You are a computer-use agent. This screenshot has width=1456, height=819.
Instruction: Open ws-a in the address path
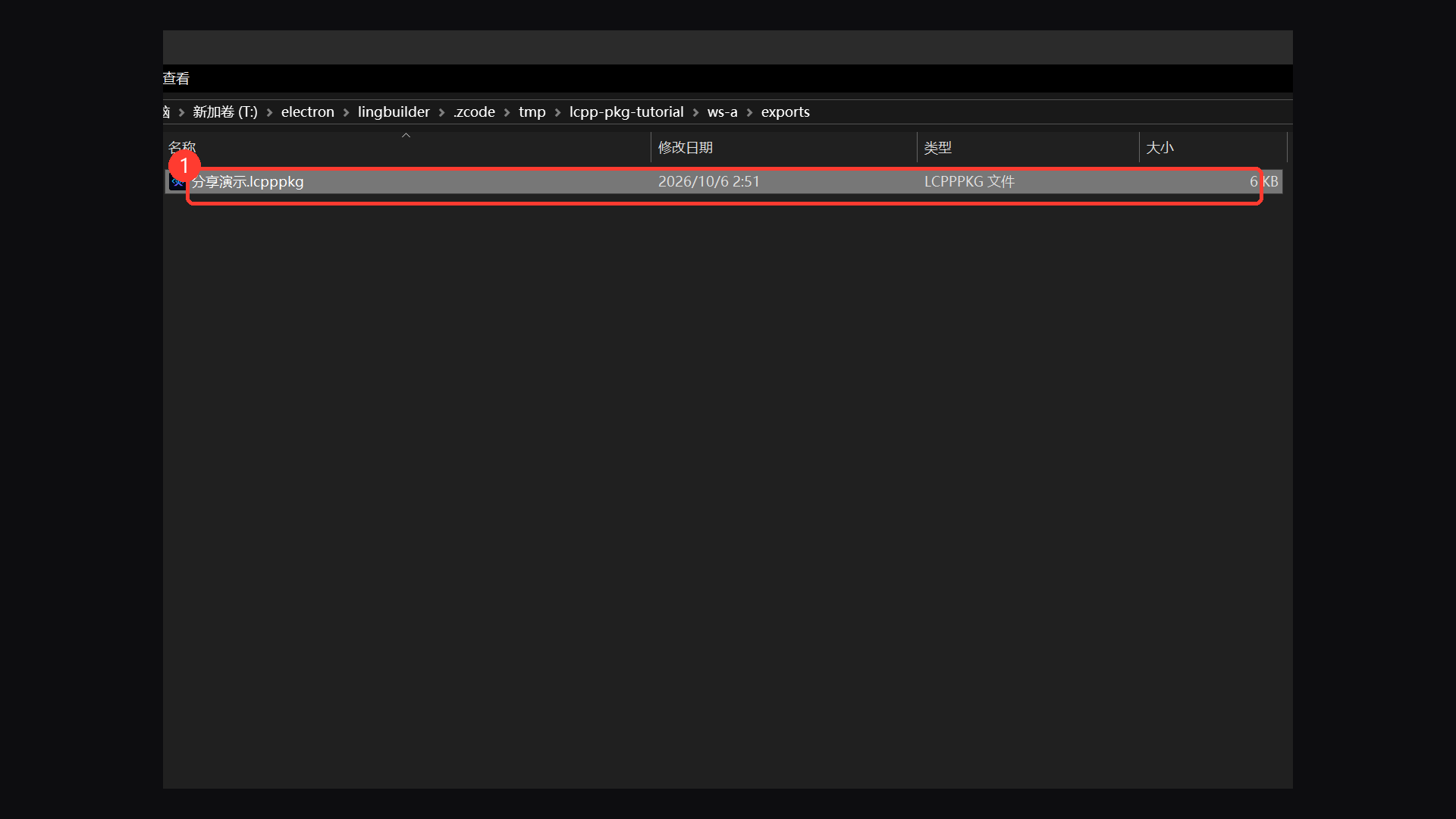723,112
